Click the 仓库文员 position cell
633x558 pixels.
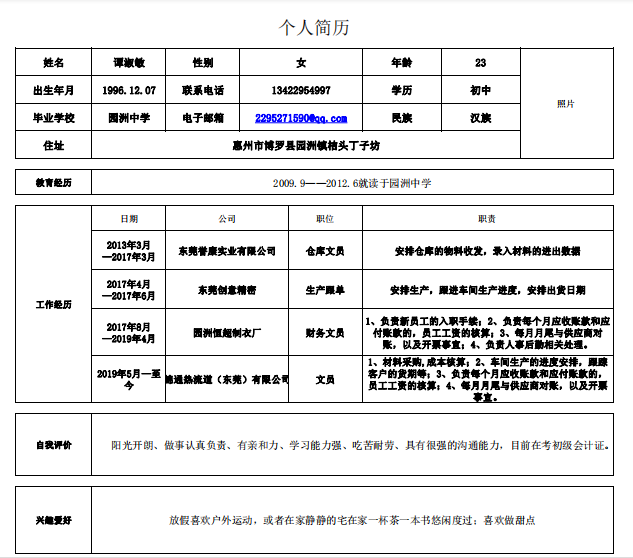(x=325, y=251)
